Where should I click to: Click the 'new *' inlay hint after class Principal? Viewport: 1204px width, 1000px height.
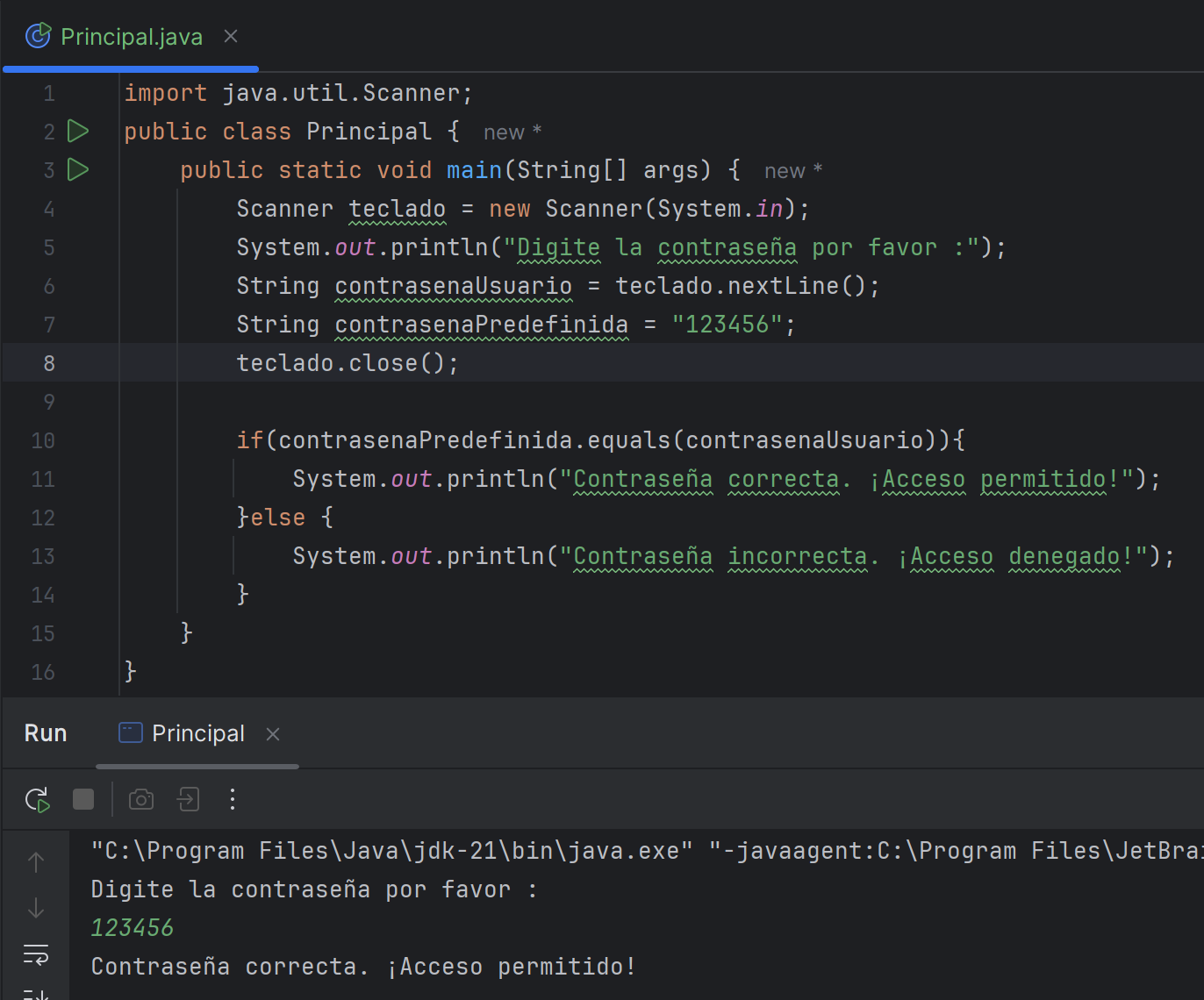[512, 132]
